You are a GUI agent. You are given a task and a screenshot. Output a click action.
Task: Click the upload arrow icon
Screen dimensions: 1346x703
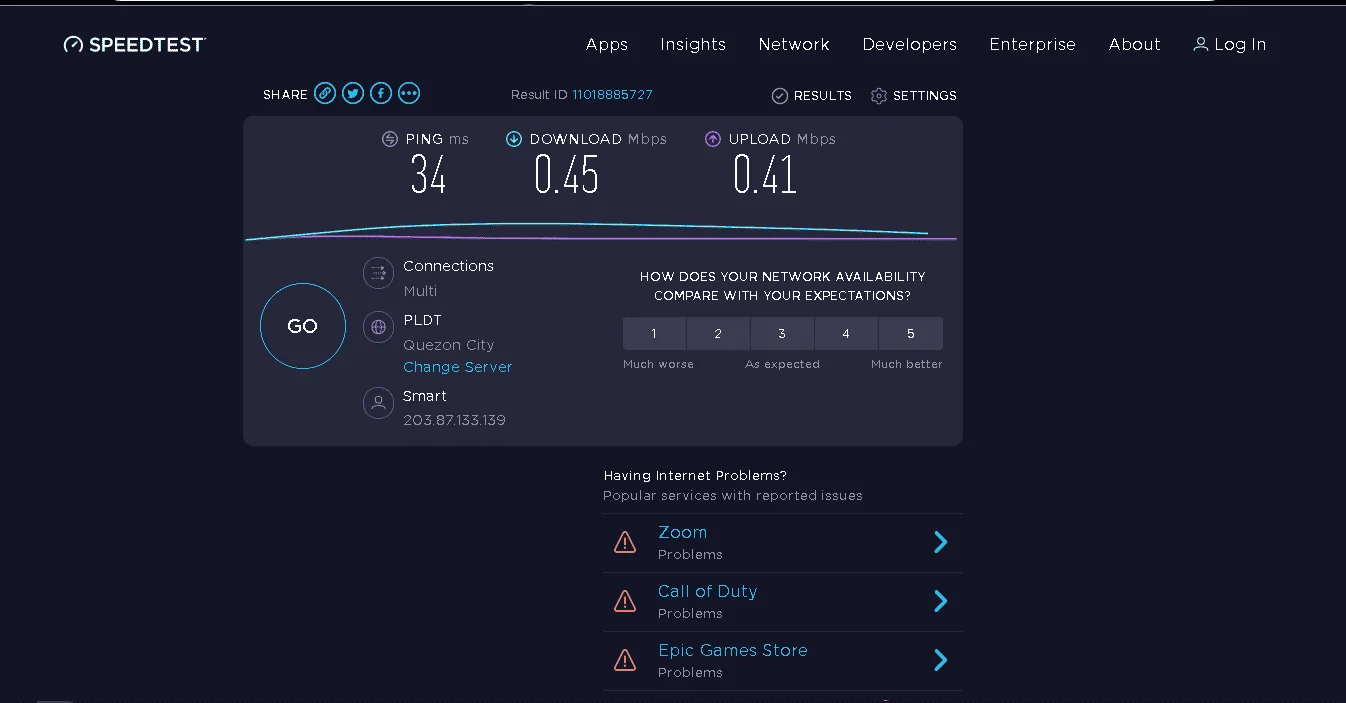(713, 139)
